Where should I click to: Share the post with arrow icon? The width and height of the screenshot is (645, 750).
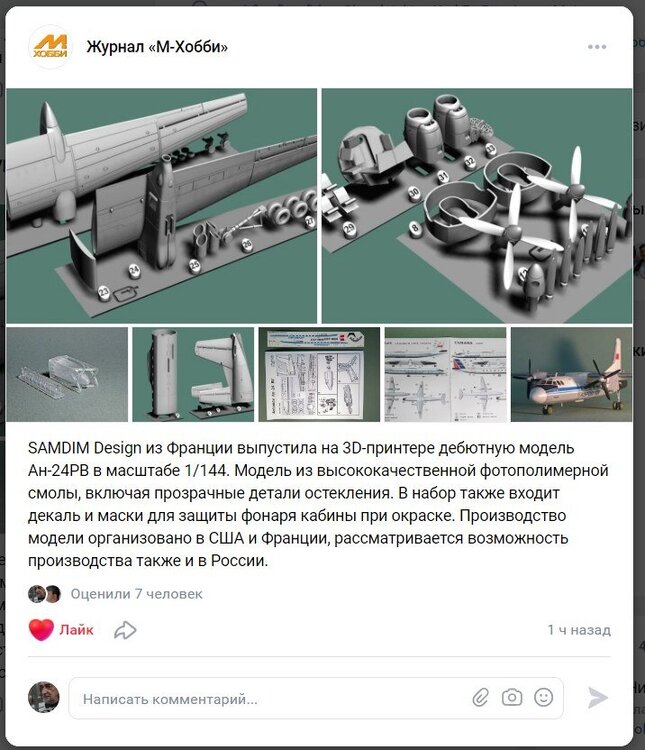[x=125, y=630]
